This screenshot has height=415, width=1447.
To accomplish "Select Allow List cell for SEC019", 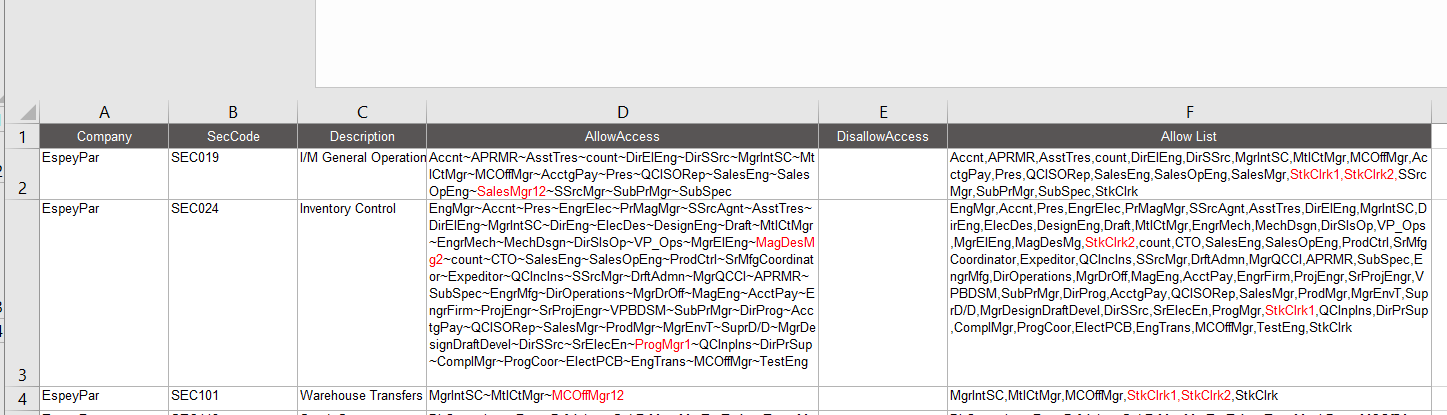I will click(x=1189, y=173).
